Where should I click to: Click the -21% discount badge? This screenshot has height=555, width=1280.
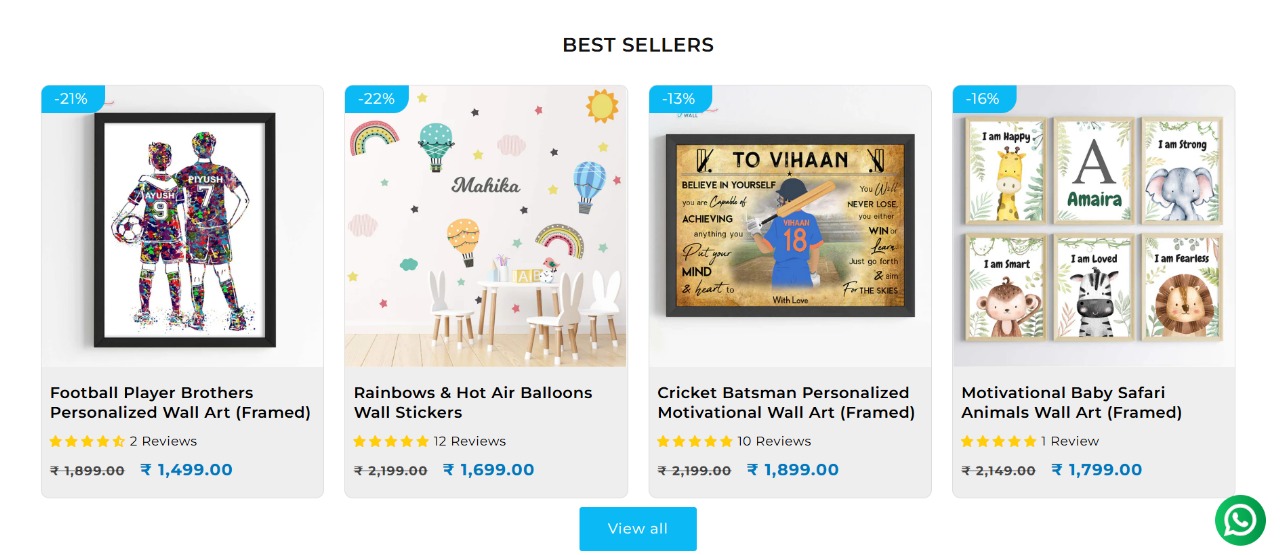(72, 99)
